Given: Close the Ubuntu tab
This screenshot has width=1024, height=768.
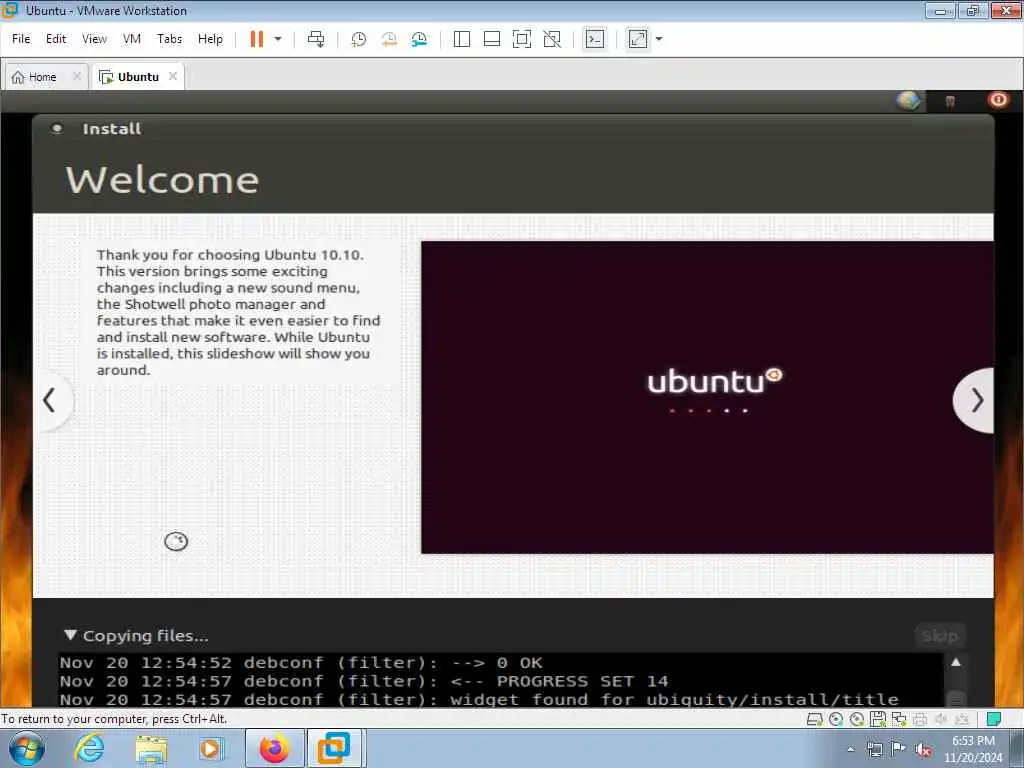Looking at the screenshot, I should point(173,76).
